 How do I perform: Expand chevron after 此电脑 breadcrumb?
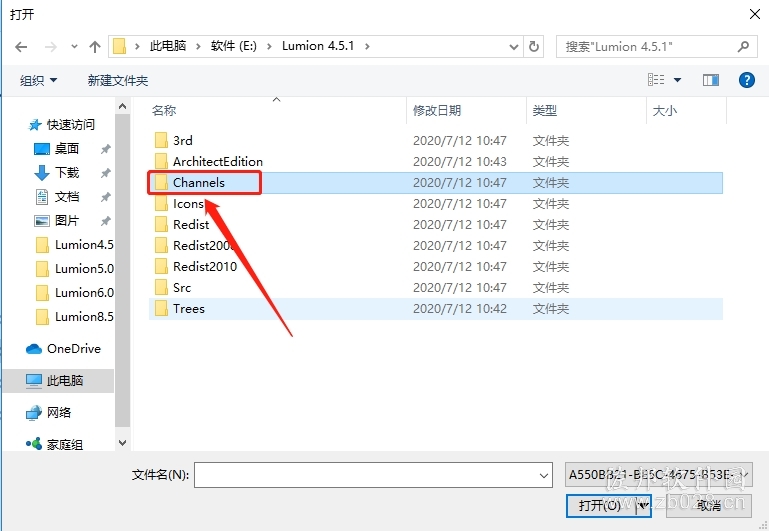tap(198, 47)
